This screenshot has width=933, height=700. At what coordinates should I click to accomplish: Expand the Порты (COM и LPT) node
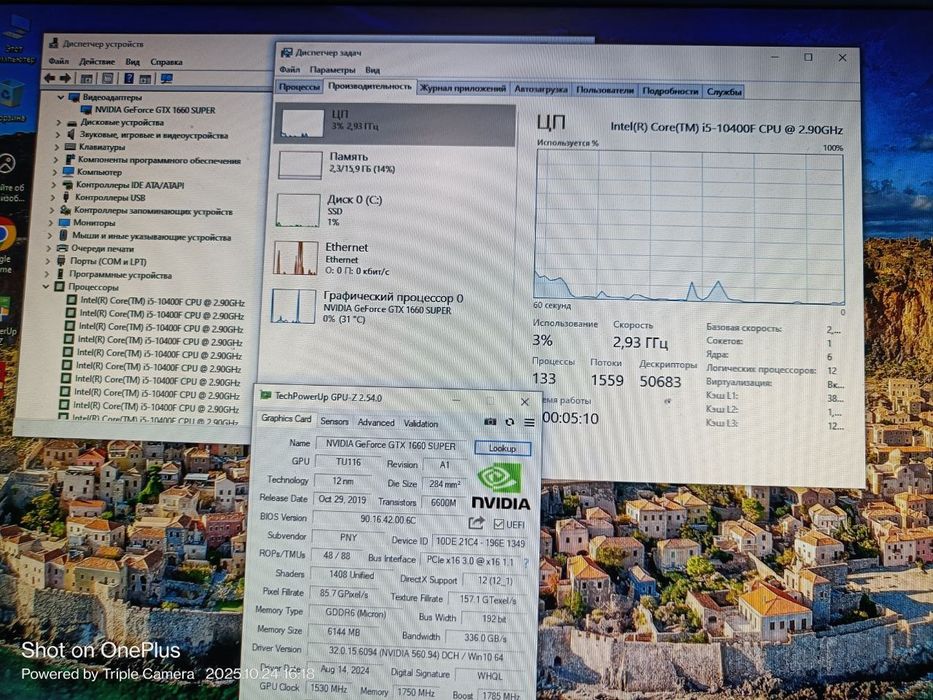click(x=48, y=261)
